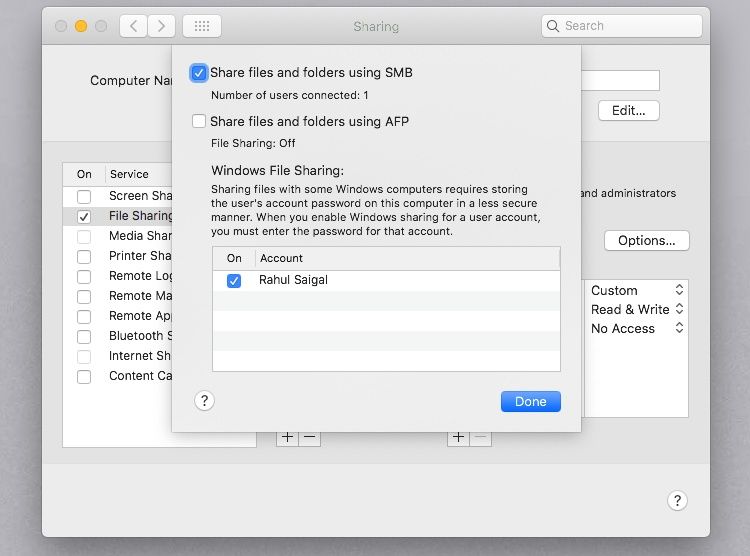Screen dimensions: 750x556
Task: Select the Content Caching service row
Action: [140, 376]
